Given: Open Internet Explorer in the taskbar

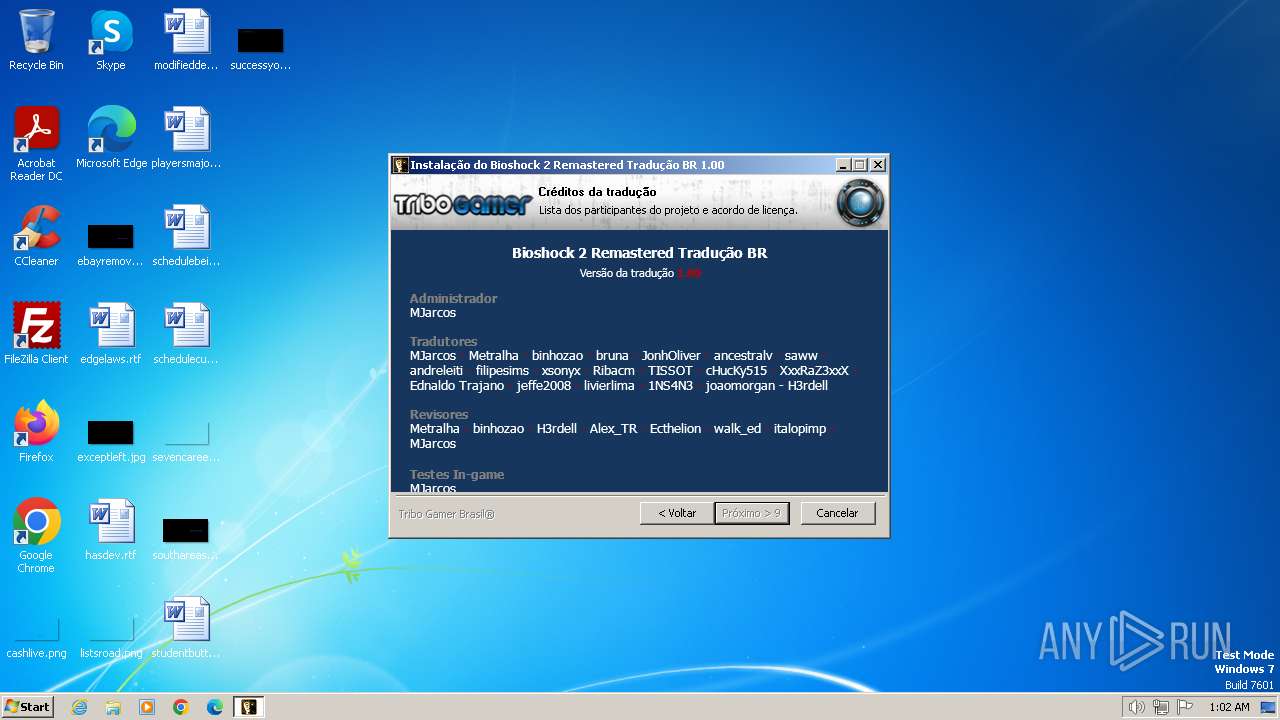Looking at the screenshot, I should tap(79, 707).
